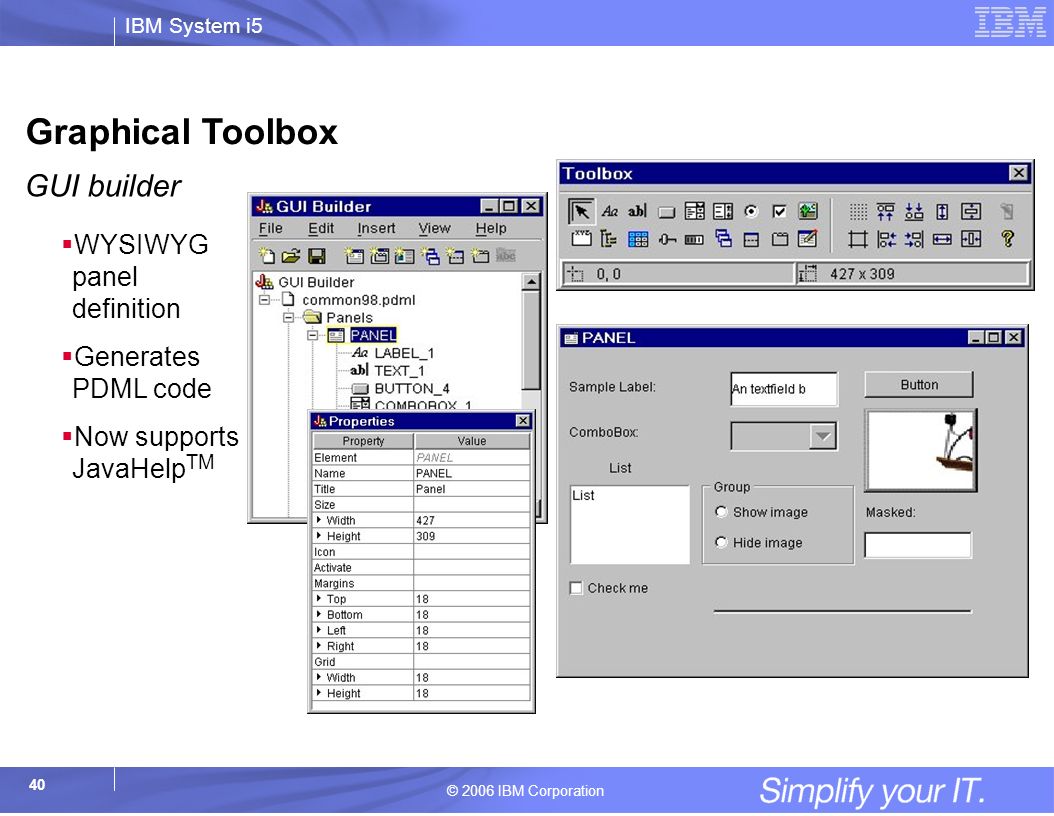Expand the Size Width property row arrow

(319, 520)
